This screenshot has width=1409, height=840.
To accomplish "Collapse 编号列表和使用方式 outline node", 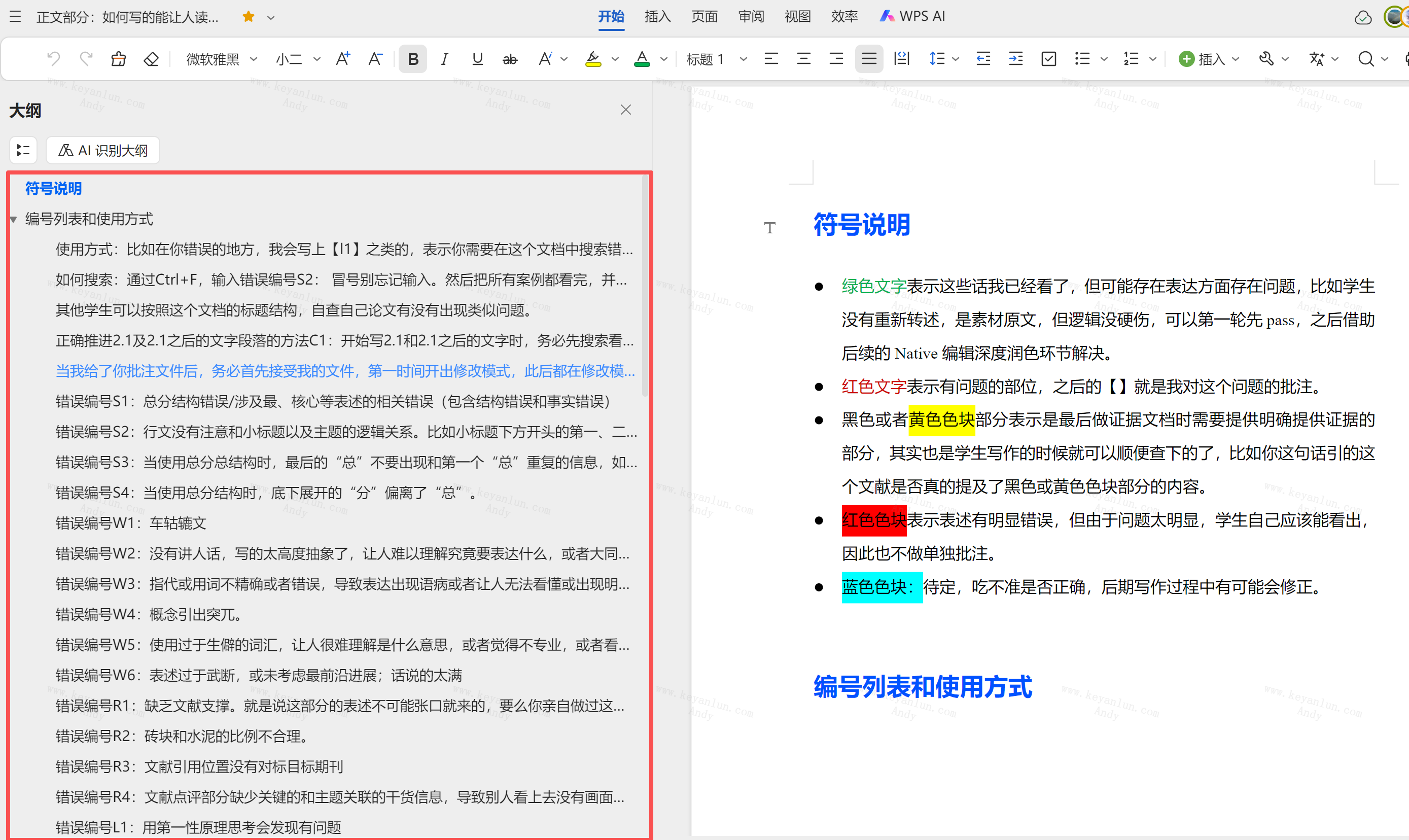I will [14, 220].
